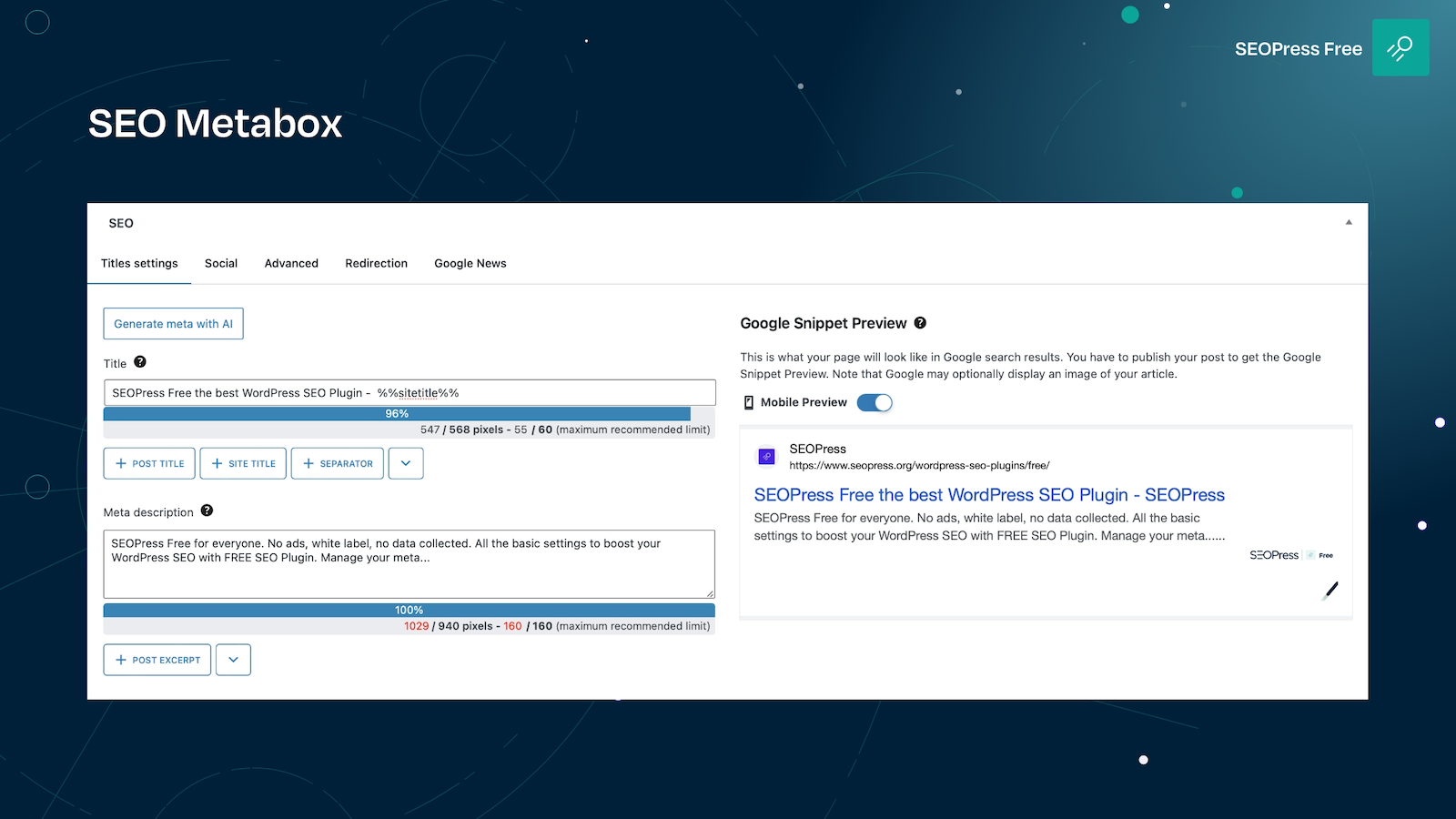Viewport: 1456px width, 819px height.
Task: Click the snippet description preview text
Action: [x=989, y=527]
